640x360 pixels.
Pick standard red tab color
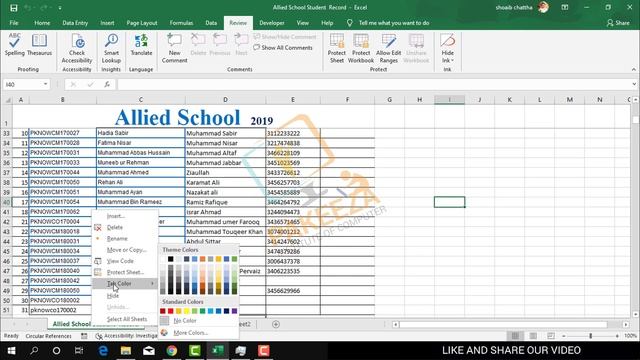coord(171,311)
